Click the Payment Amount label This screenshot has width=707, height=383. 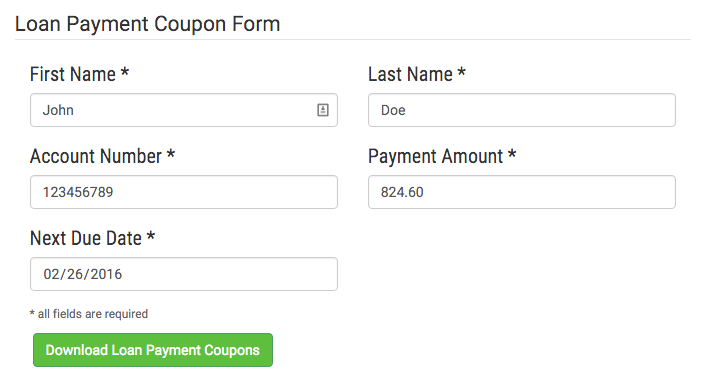tap(436, 157)
